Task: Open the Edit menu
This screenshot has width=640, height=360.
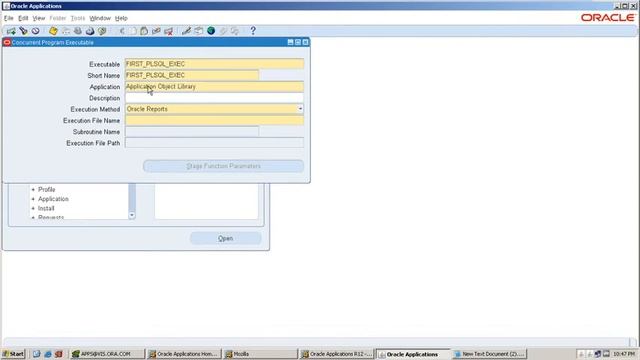Action: [x=23, y=18]
